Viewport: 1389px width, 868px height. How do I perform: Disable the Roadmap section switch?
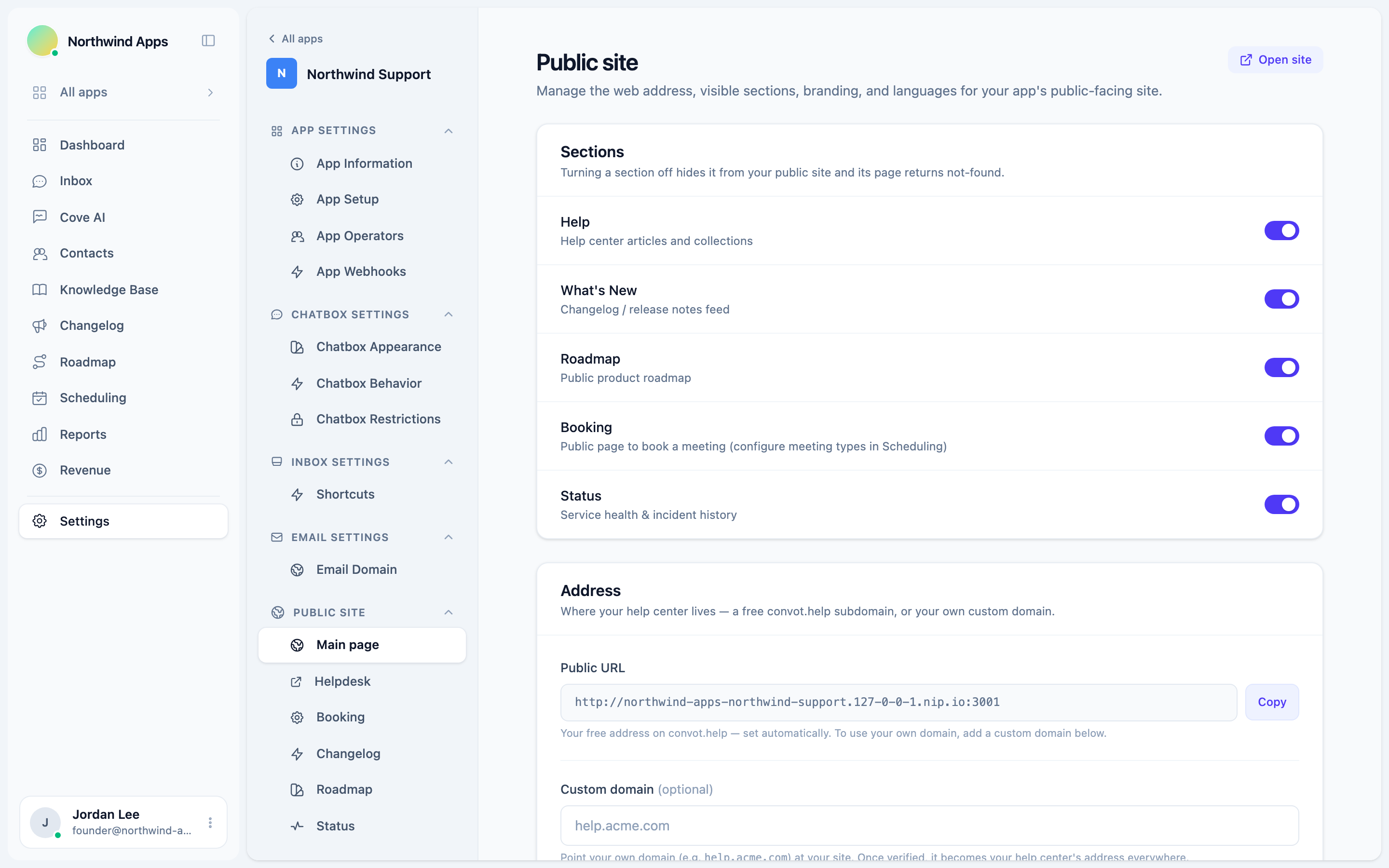pyautogui.click(x=1281, y=367)
